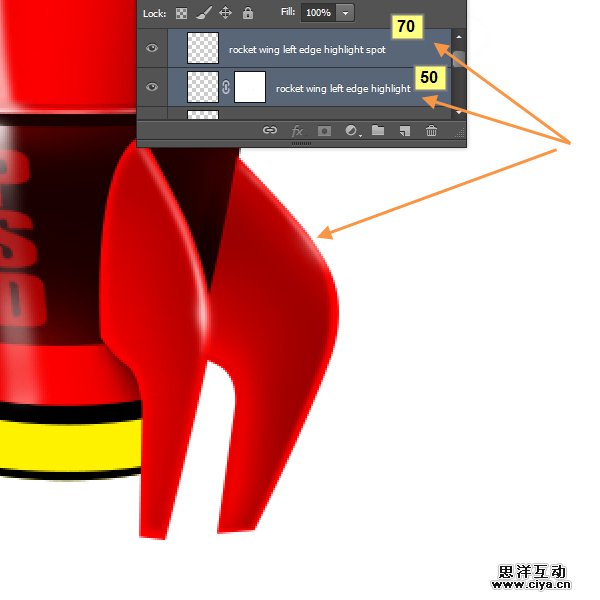The image size is (600, 600).
Task: Create a new layer icon
Action: [405, 131]
